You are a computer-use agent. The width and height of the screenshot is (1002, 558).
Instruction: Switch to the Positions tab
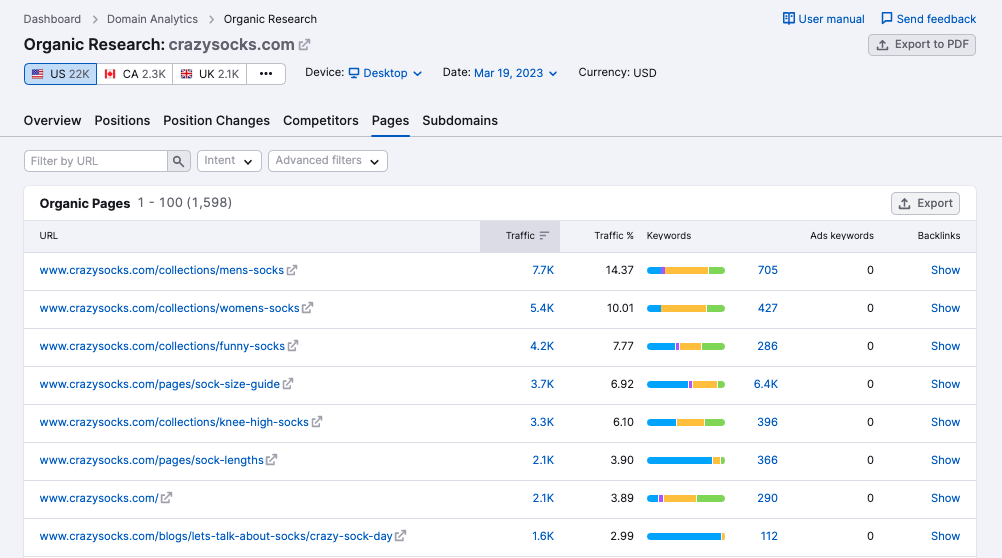[x=122, y=121]
